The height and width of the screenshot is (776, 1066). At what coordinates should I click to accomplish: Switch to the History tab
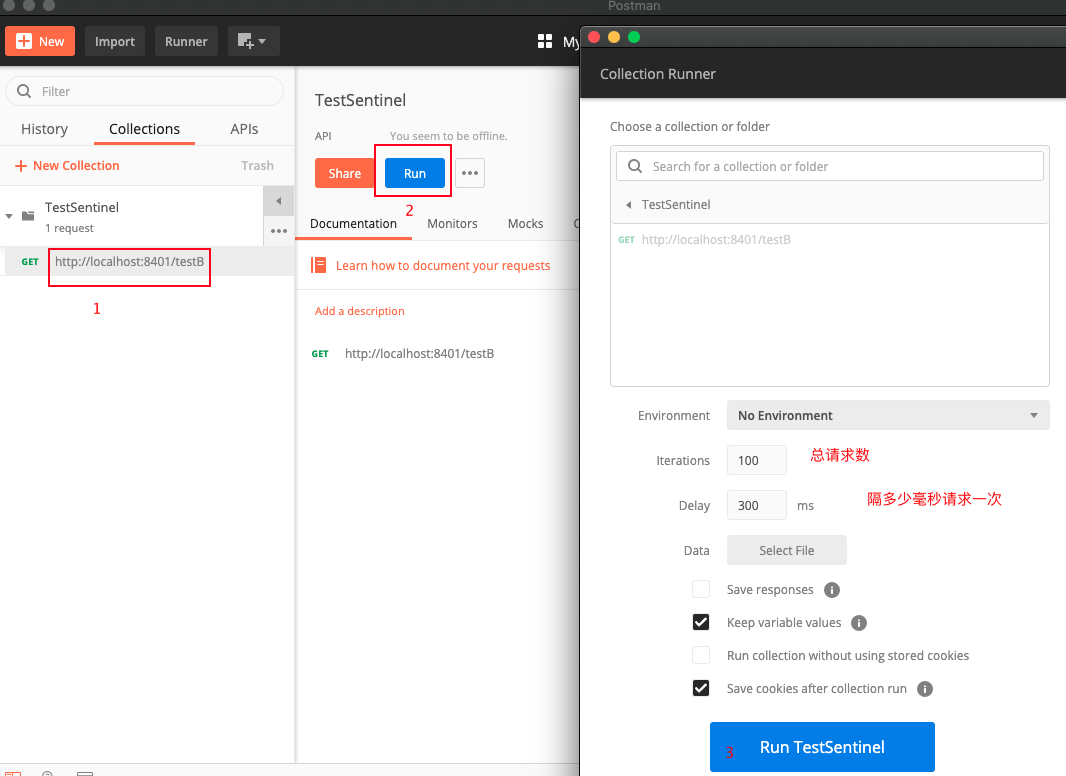[x=44, y=129]
